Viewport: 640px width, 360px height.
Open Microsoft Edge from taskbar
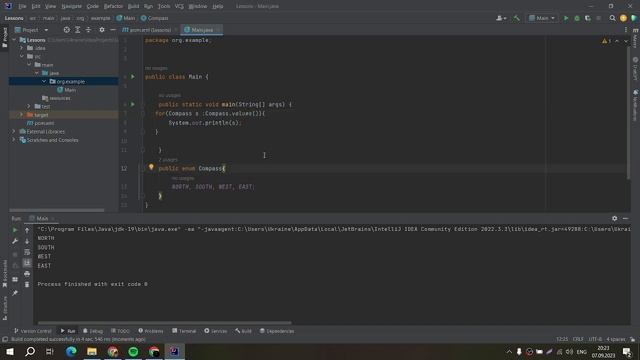(71, 351)
